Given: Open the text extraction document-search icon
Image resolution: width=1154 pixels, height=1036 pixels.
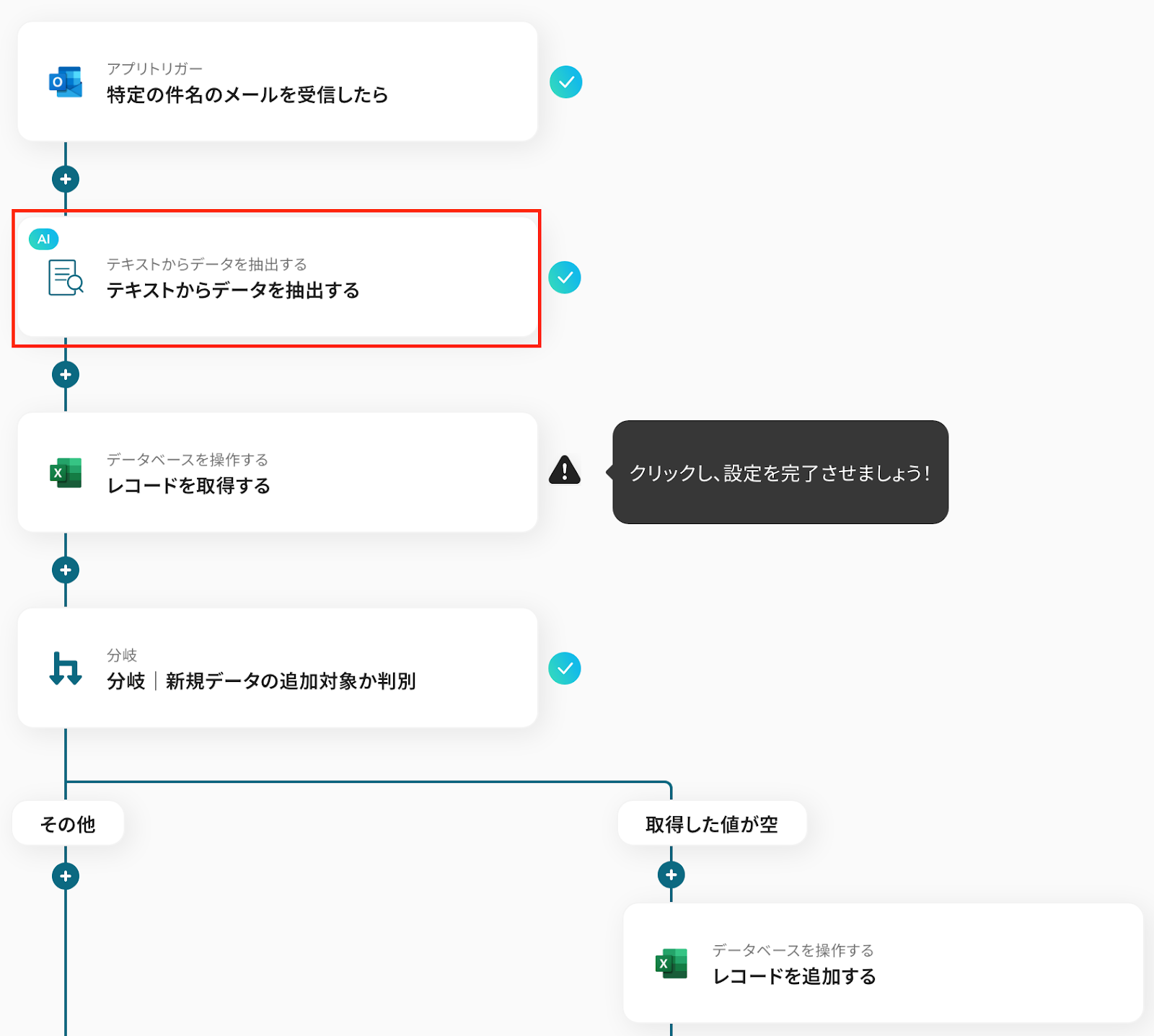Looking at the screenshot, I should [x=66, y=278].
